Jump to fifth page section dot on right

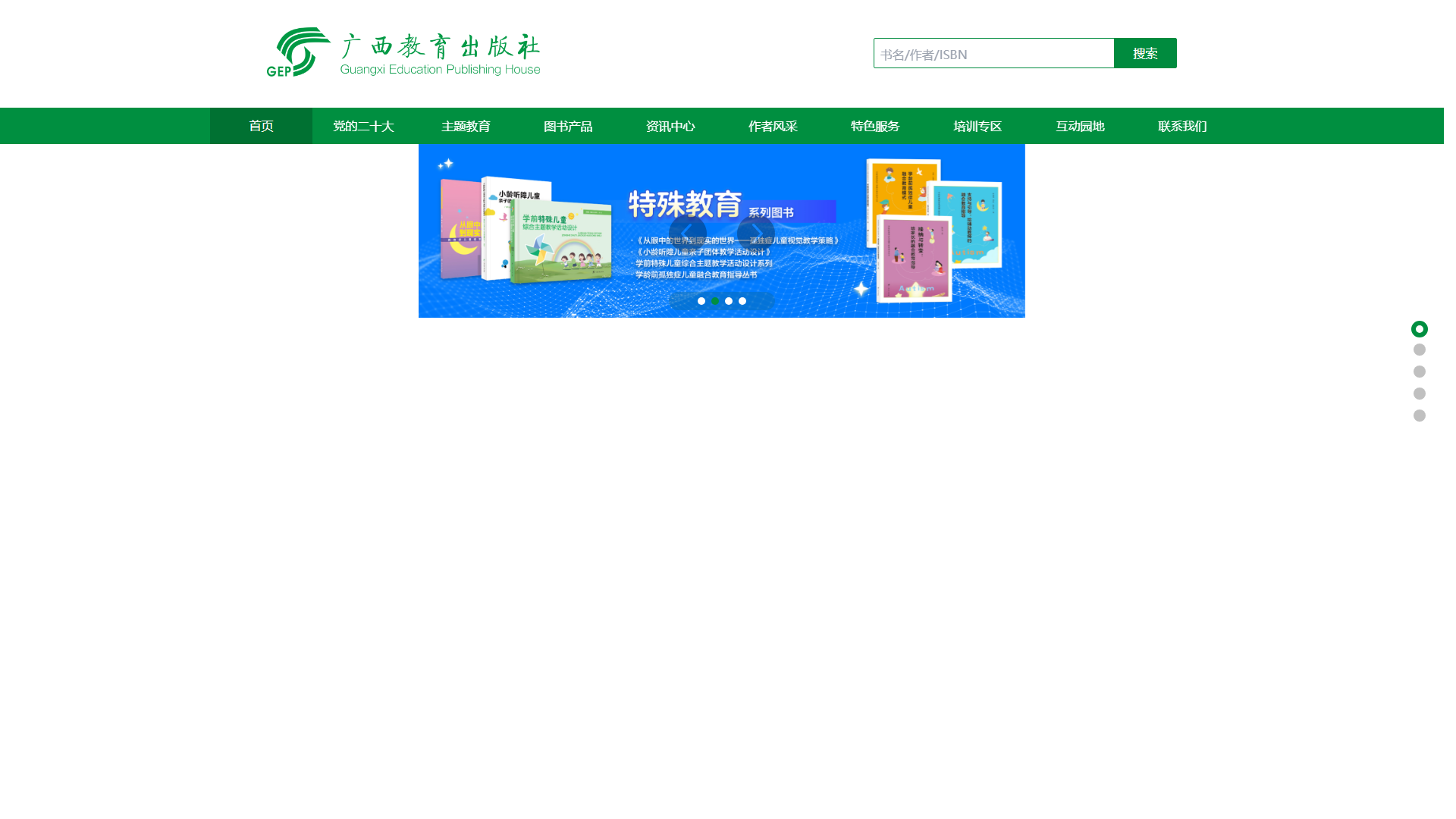1419,416
